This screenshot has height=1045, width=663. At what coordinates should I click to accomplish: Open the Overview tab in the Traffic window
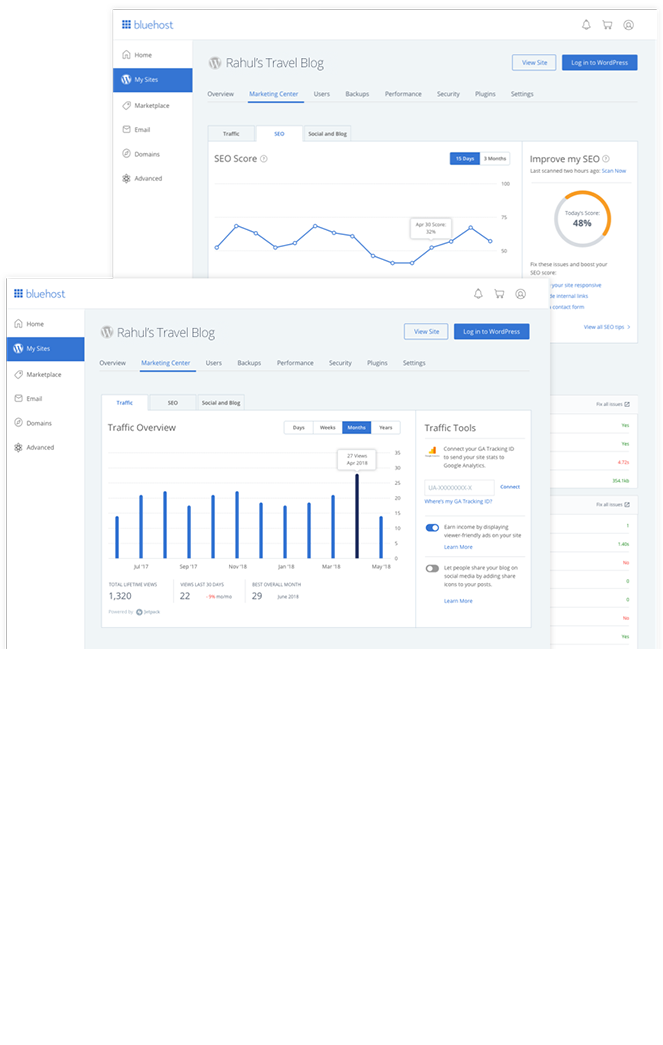pos(113,363)
